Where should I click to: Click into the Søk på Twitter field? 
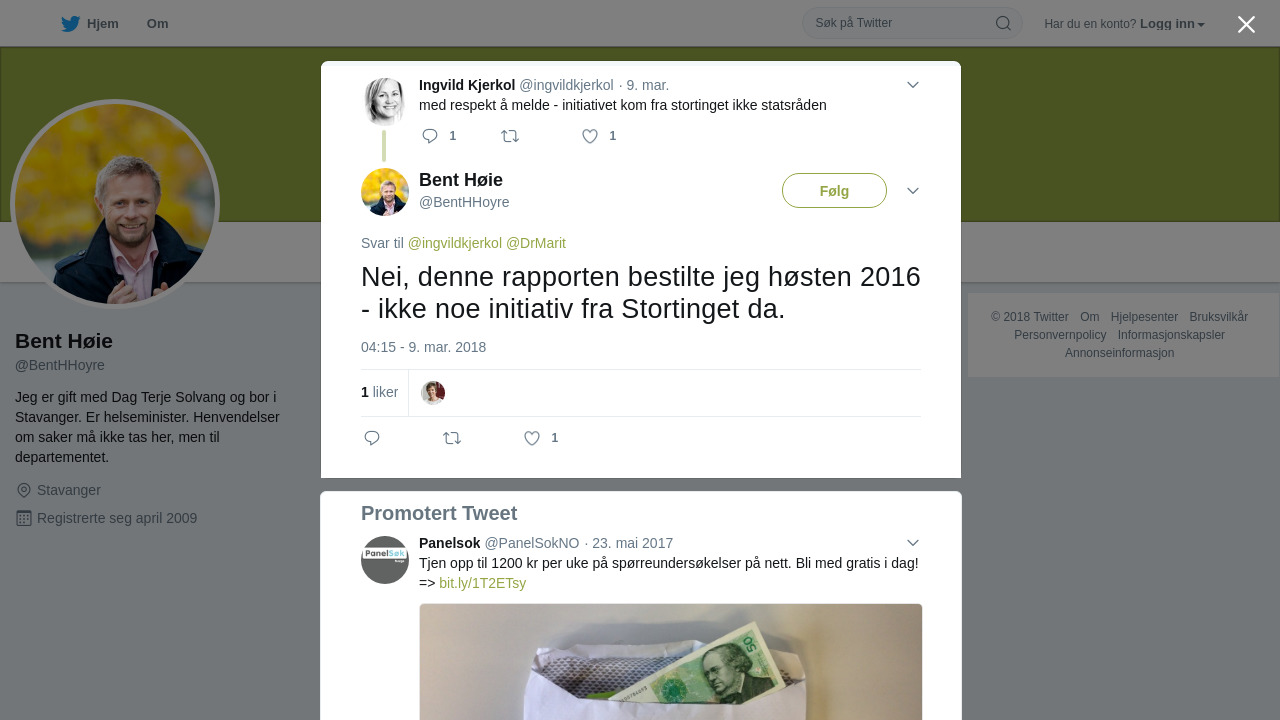pos(900,23)
